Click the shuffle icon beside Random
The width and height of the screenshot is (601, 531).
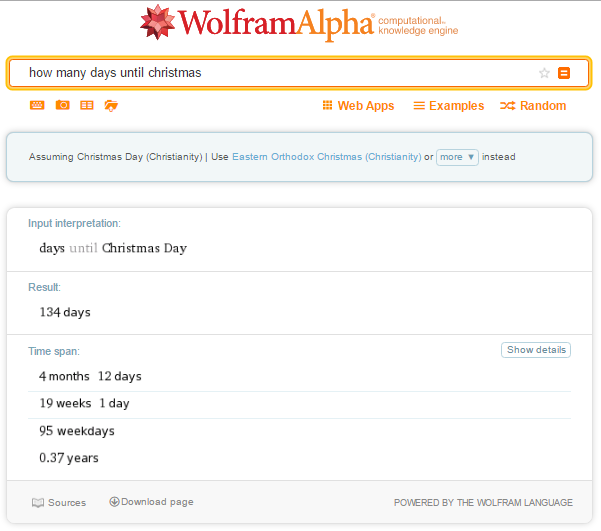507,105
